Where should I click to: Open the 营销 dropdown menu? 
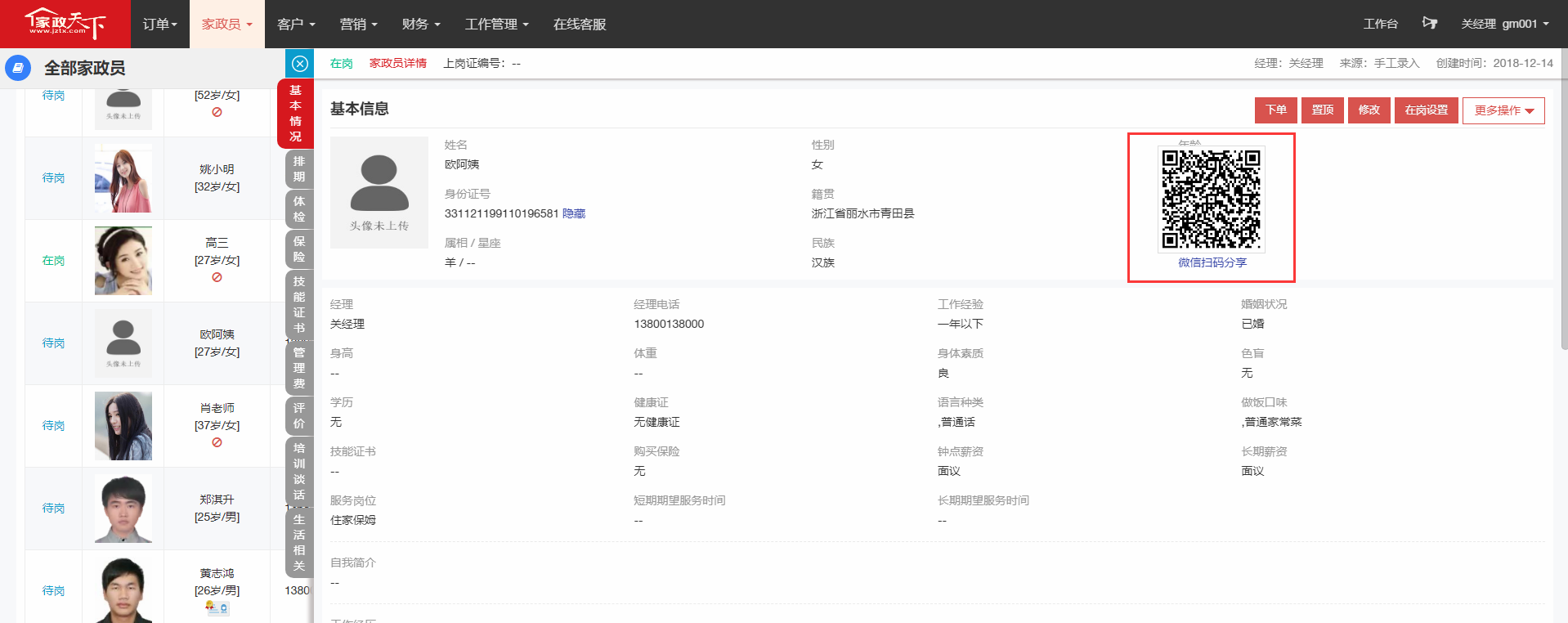tap(358, 24)
